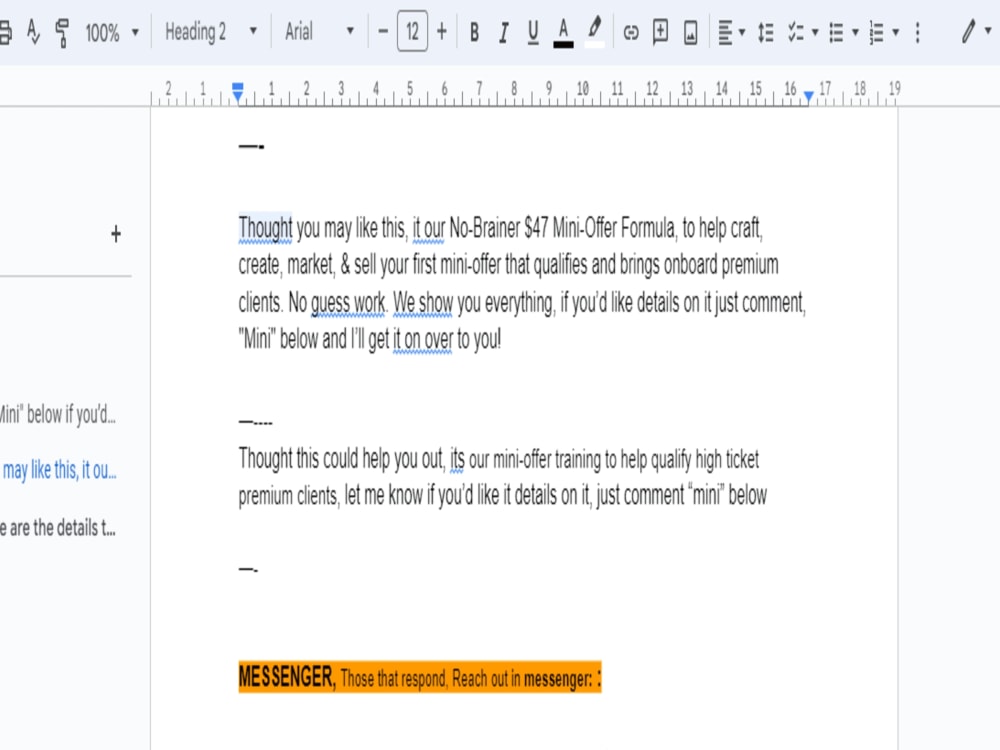Open the Arial font dropdown
The width and height of the screenshot is (1000, 750).
[319, 31]
